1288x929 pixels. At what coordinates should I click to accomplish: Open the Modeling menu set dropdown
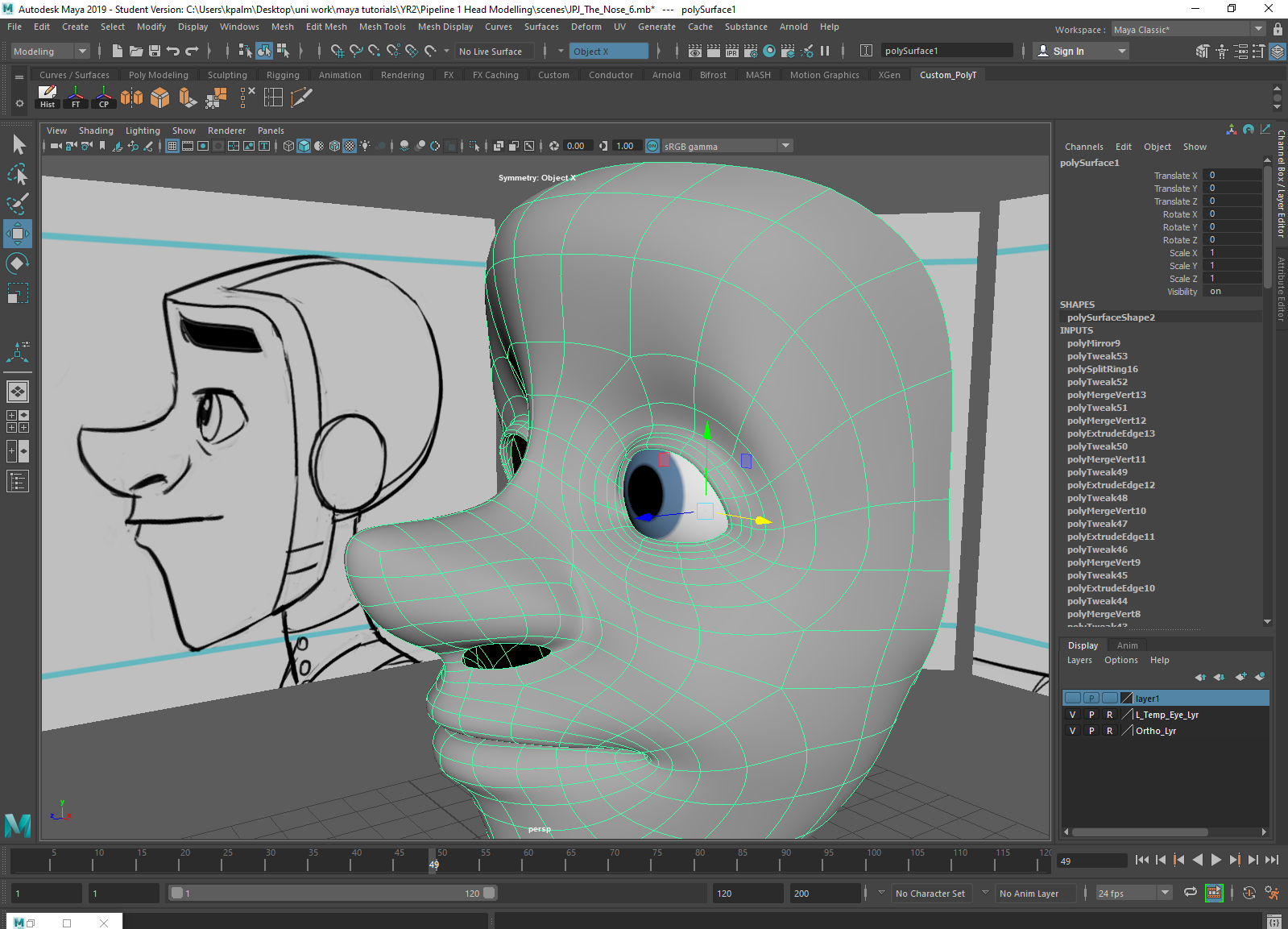[x=51, y=51]
